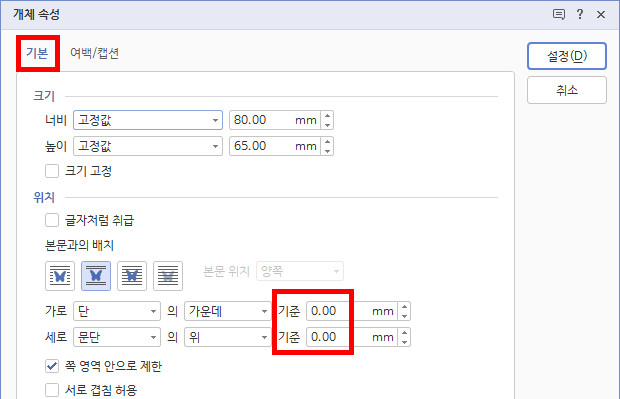Click the height 65.00 mm field
Image resolution: width=620 pixels, height=399 pixels.
click(x=275, y=146)
